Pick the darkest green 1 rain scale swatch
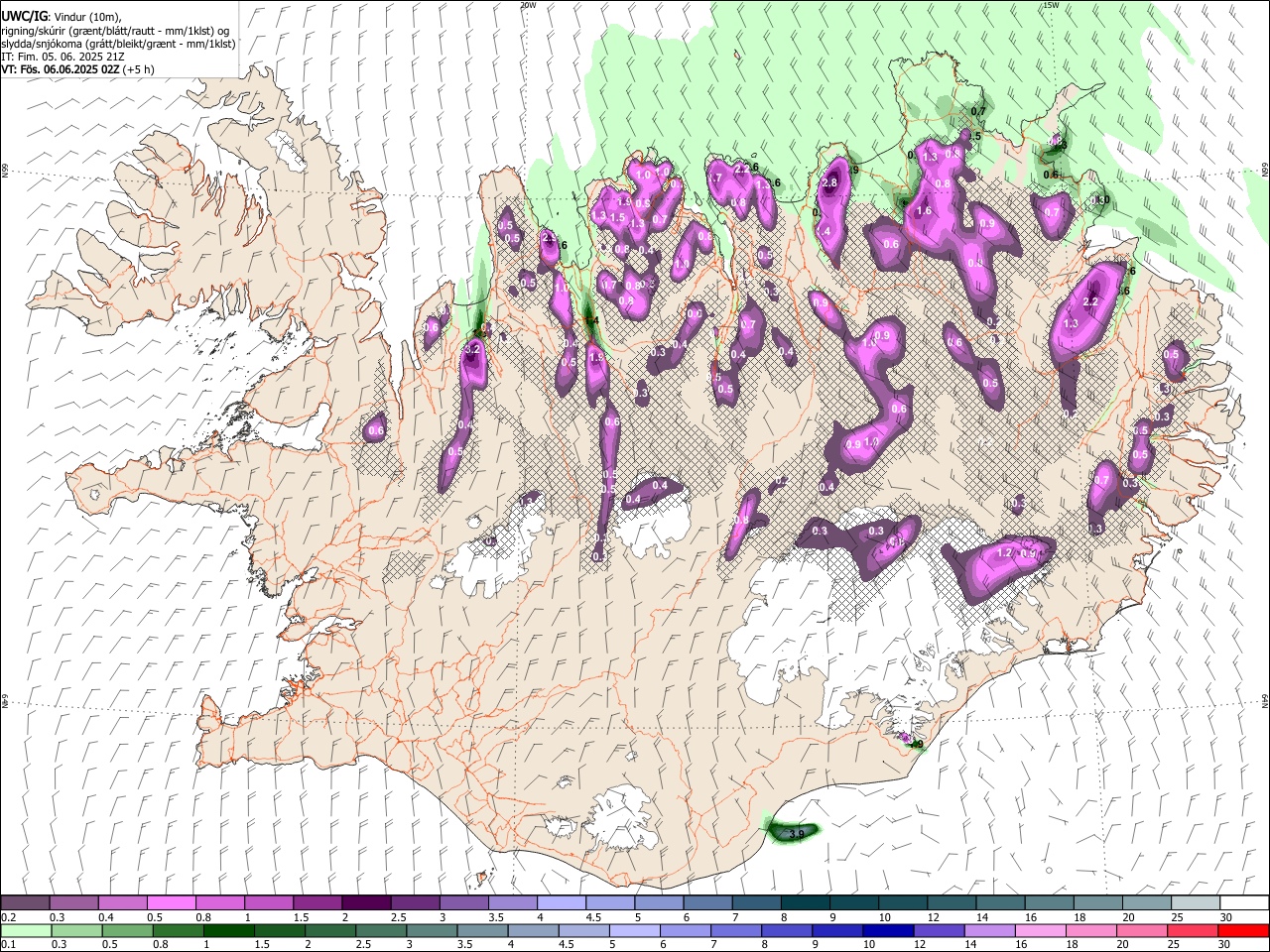Screen dimensions: 1270x952 (x=228, y=930)
